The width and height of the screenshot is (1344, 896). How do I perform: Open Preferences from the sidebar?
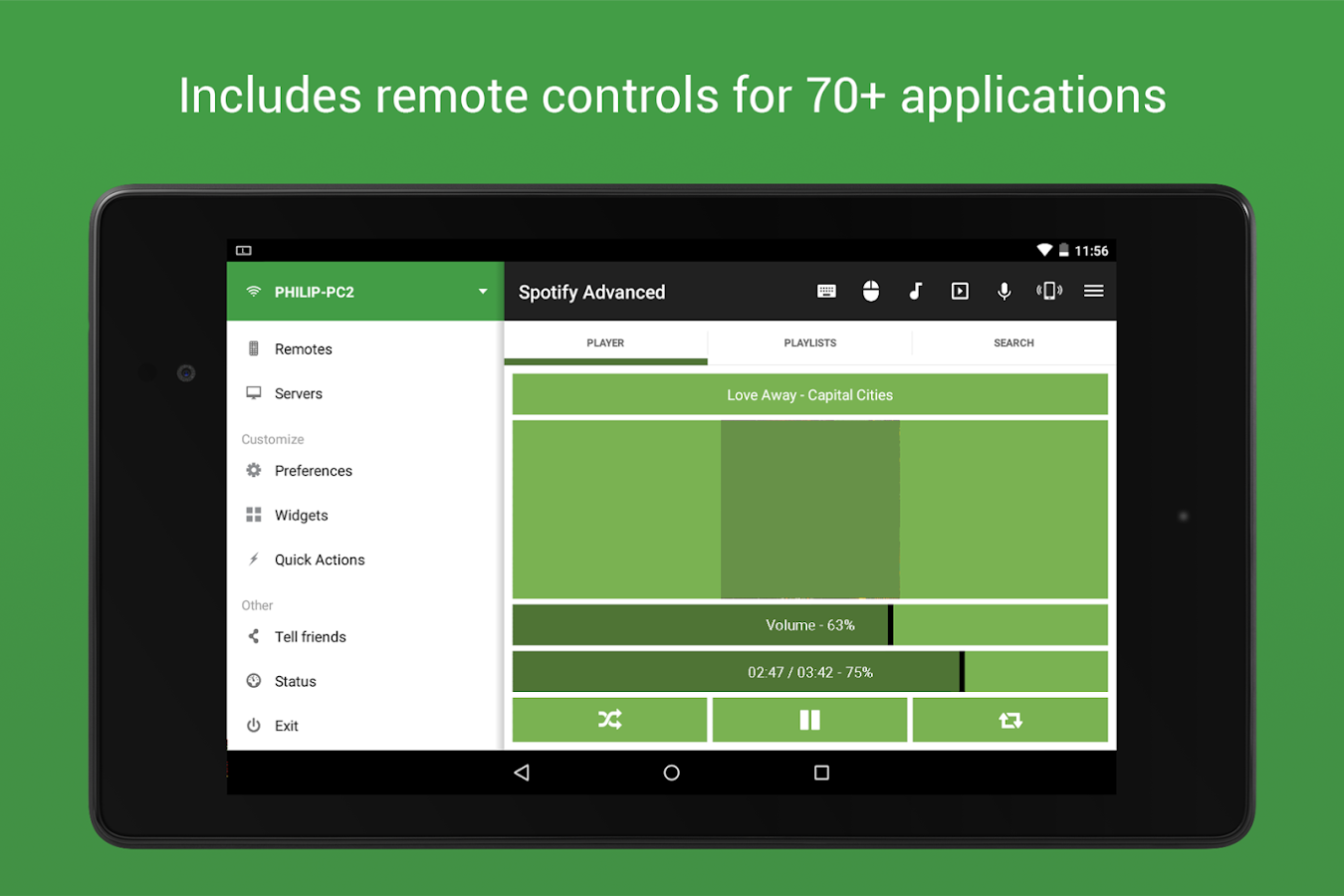pyautogui.click(x=314, y=470)
